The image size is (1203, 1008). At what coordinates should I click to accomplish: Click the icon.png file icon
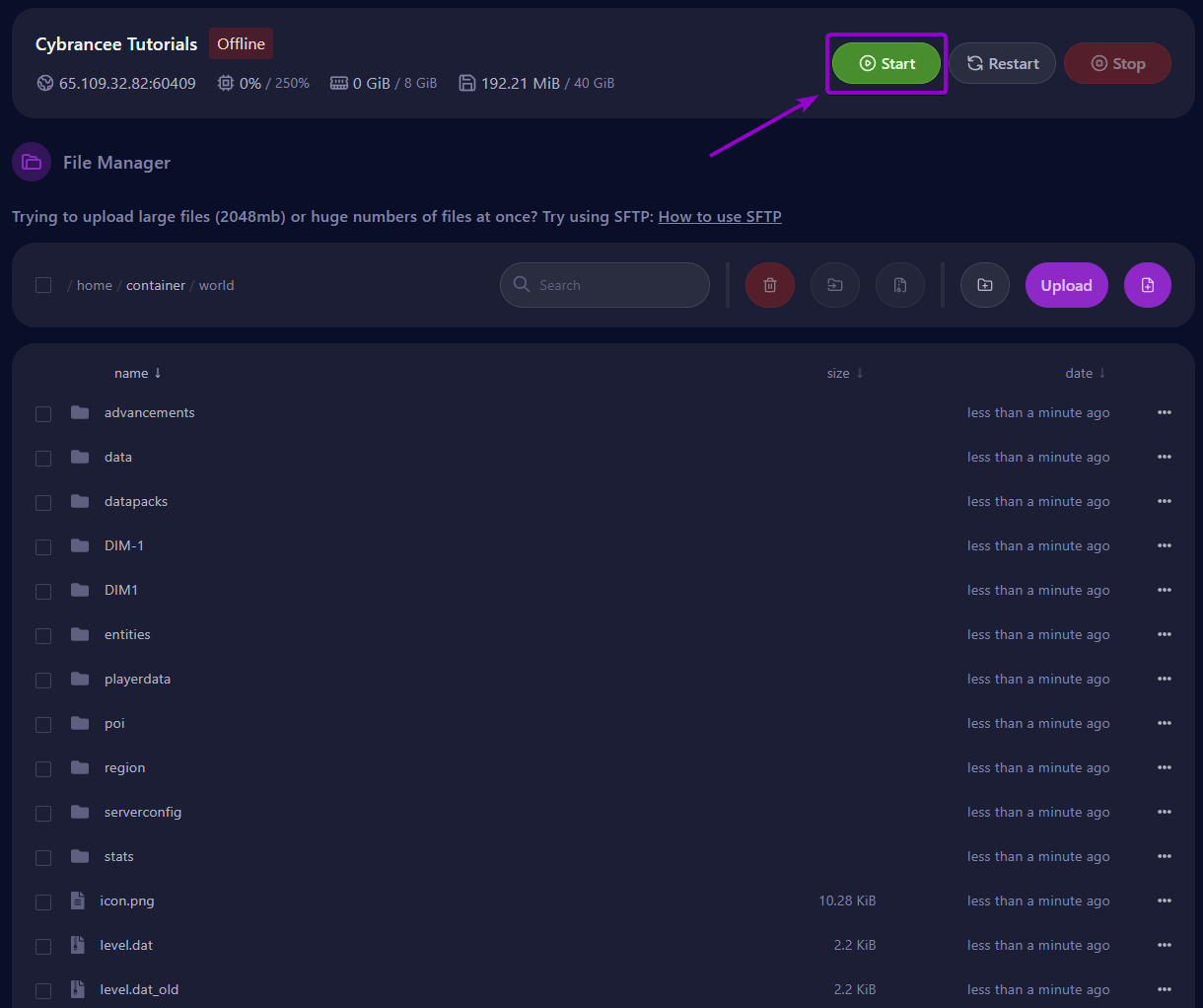78,900
